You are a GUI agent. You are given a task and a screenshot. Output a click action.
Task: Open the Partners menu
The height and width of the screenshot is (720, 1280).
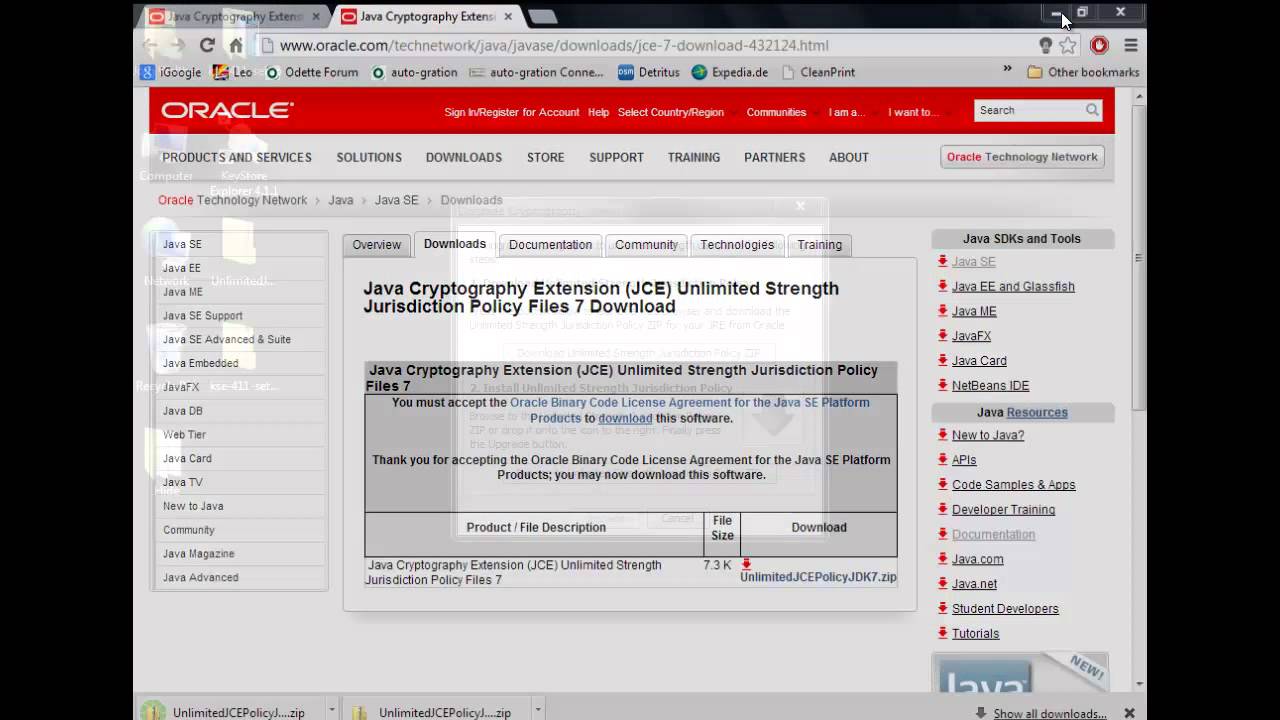pyautogui.click(x=774, y=157)
